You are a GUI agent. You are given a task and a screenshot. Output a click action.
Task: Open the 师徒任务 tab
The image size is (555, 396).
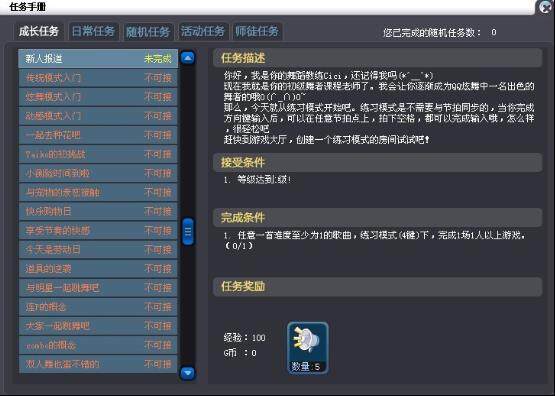tap(257, 31)
